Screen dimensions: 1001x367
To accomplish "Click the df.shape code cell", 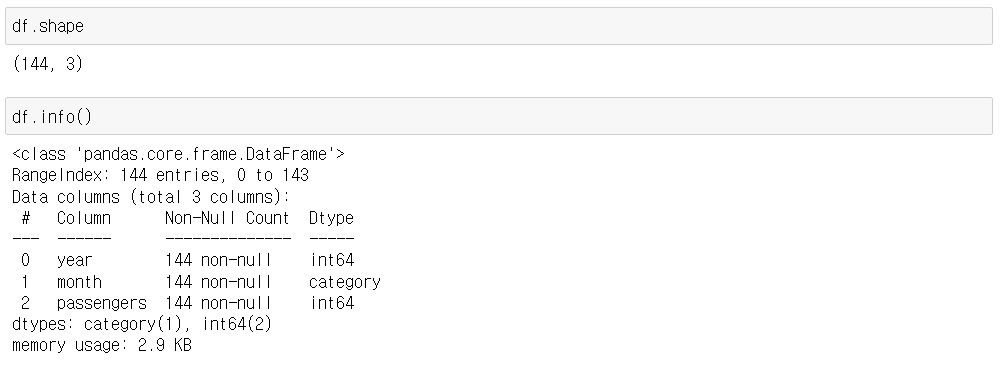I will [x=499, y=26].
